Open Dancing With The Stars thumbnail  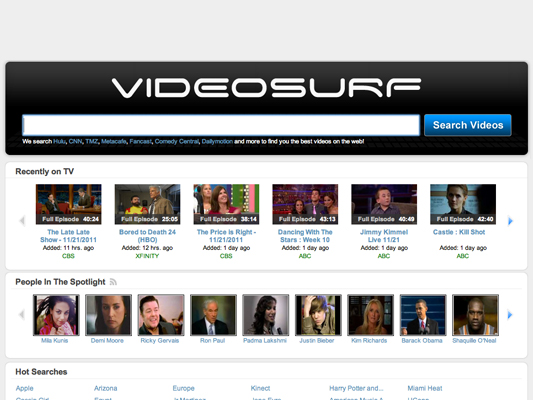305,204
